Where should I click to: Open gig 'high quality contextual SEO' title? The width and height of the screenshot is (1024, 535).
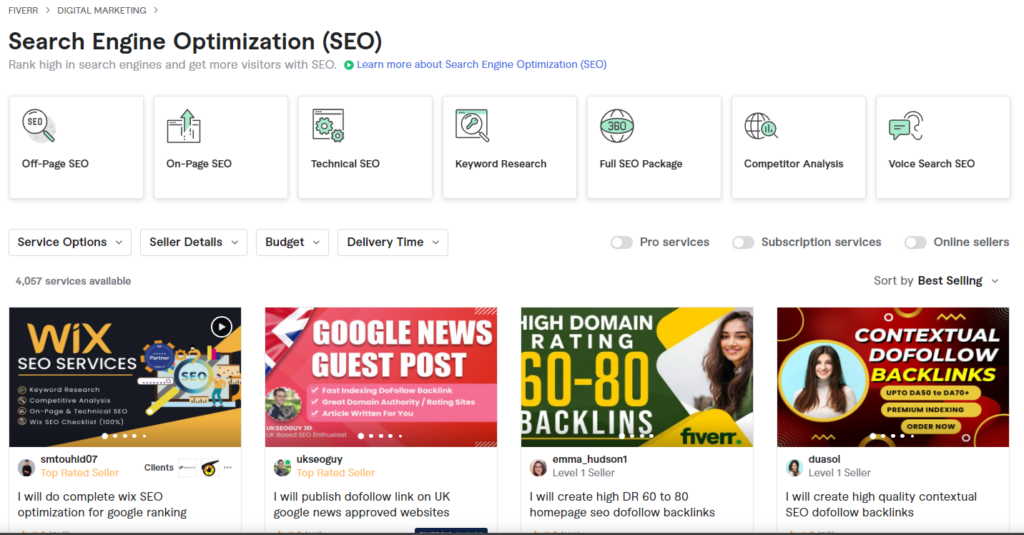(x=881, y=504)
